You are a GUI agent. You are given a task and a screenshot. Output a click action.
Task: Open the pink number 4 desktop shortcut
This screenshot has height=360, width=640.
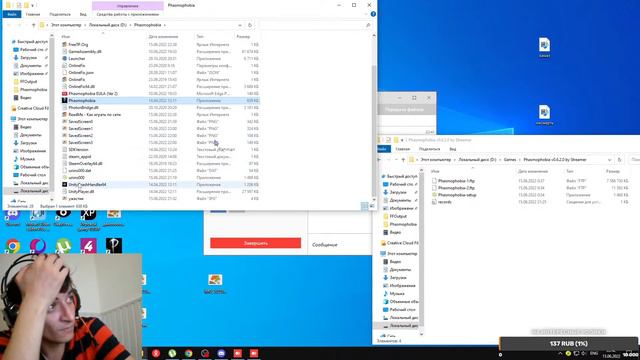(x=89, y=246)
